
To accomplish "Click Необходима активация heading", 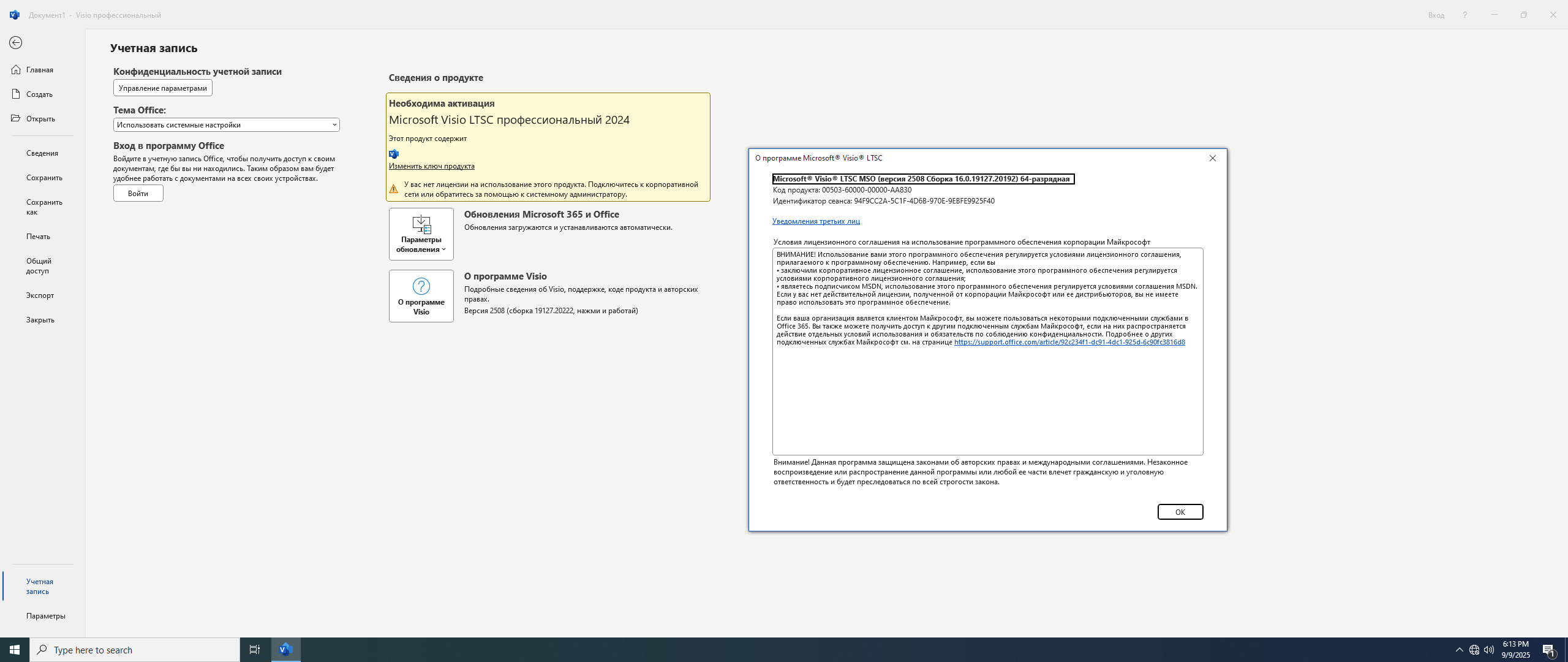I will coord(442,104).
